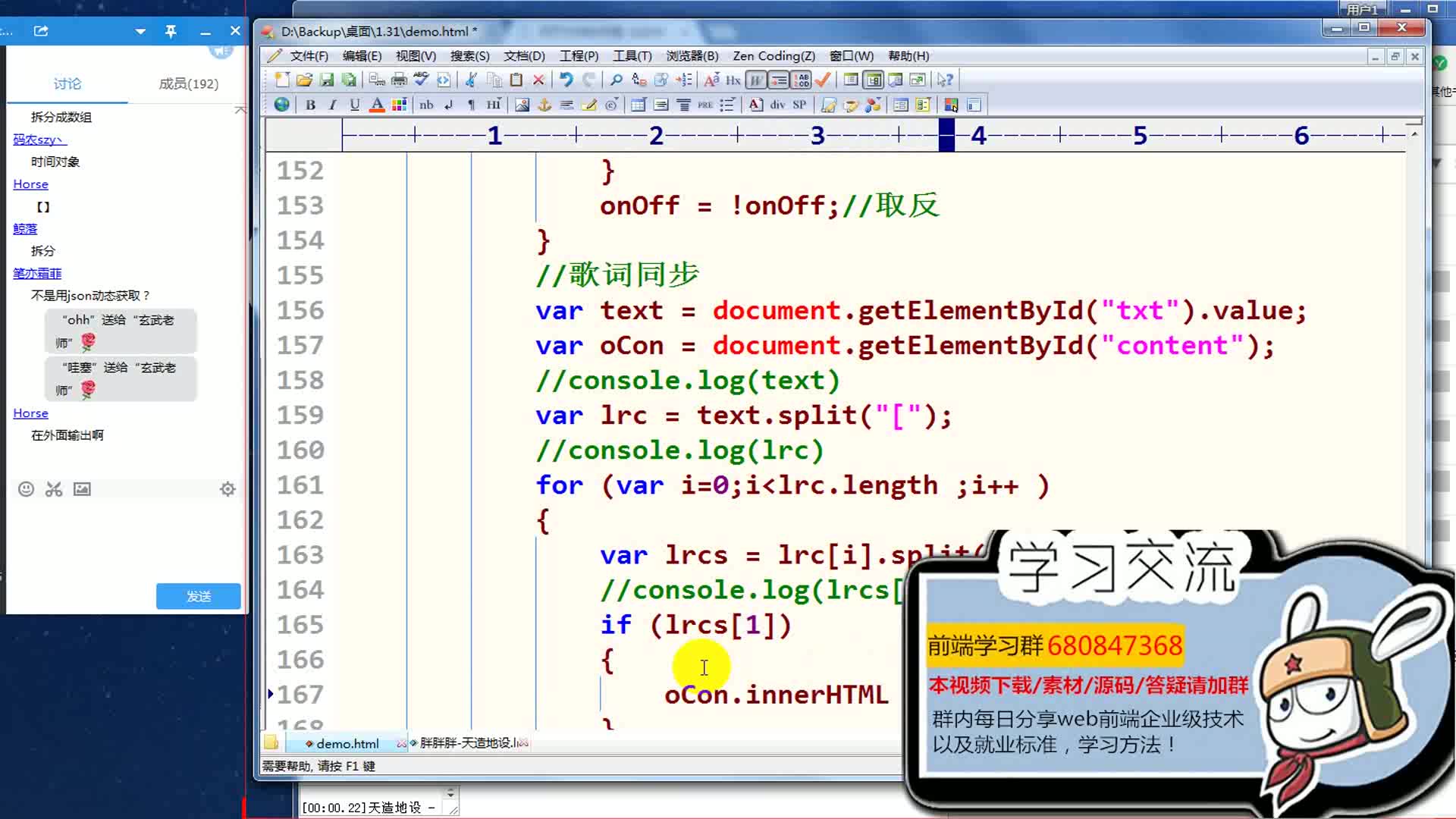The height and width of the screenshot is (819, 1456).
Task: Click the lyric box stepper arrows
Action: pyautogui.click(x=450, y=793)
